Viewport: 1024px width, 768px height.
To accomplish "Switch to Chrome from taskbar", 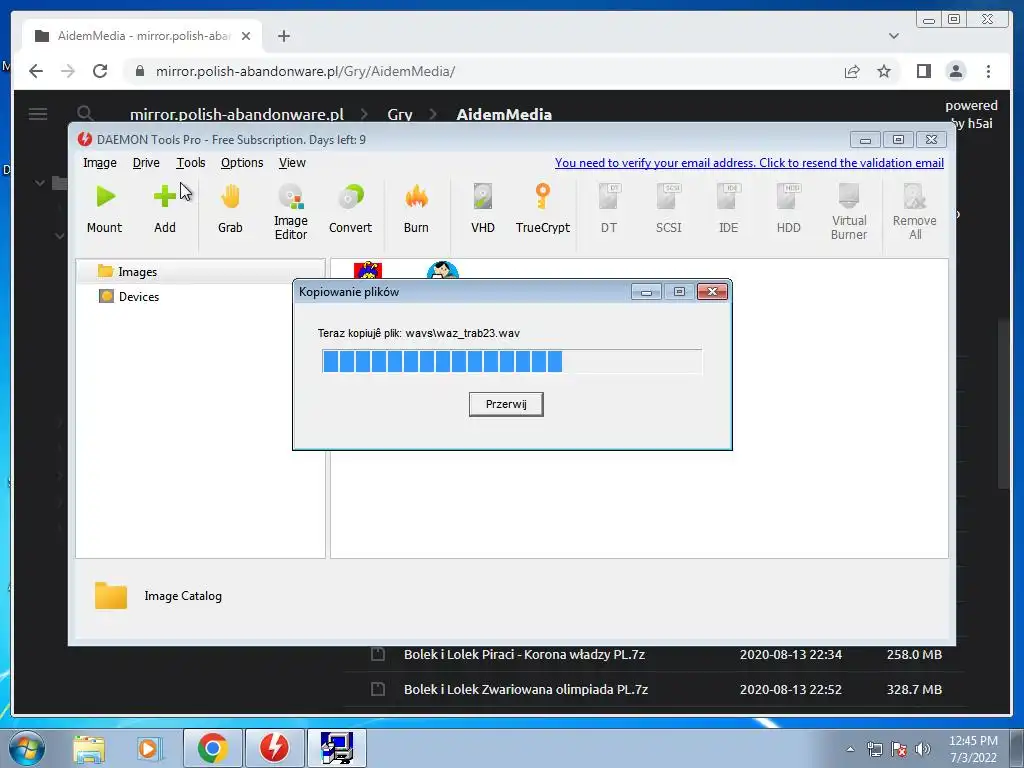I will coord(212,748).
